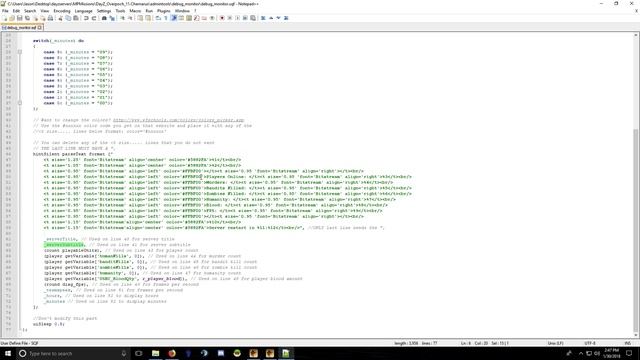Image resolution: width=640 pixels, height=360 pixels.
Task: Click the highlighted _serverSubtitle variable
Action: pyautogui.click(x=64, y=244)
